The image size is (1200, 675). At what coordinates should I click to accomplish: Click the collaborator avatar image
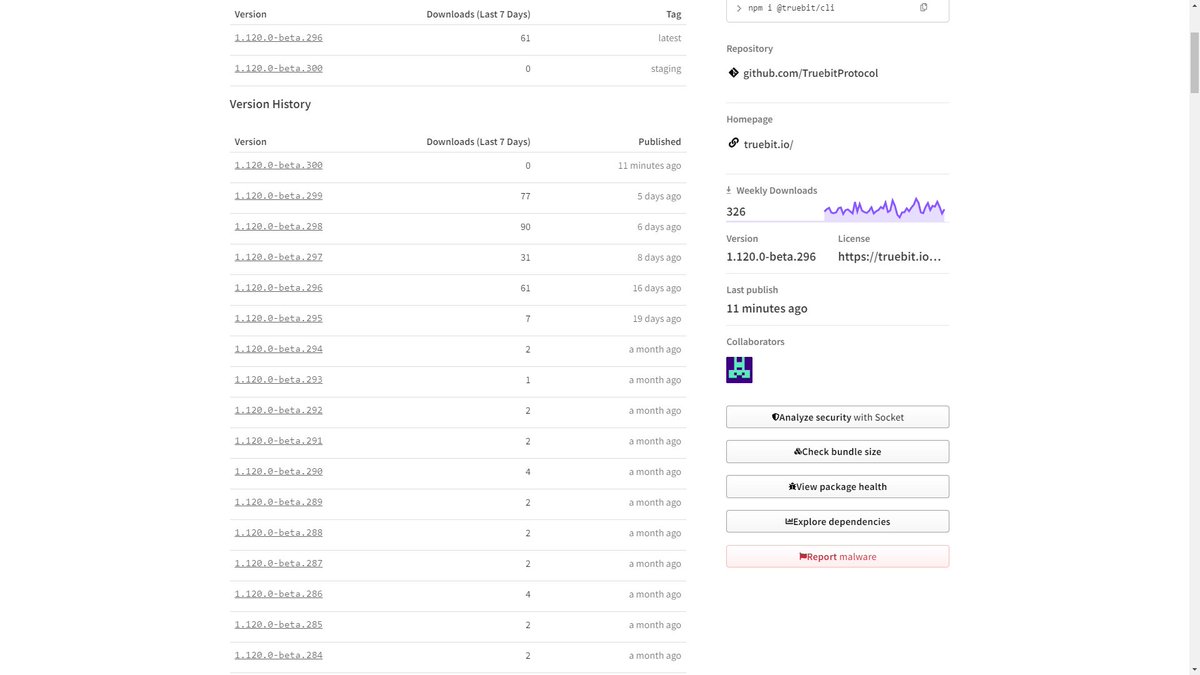[739, 370]
